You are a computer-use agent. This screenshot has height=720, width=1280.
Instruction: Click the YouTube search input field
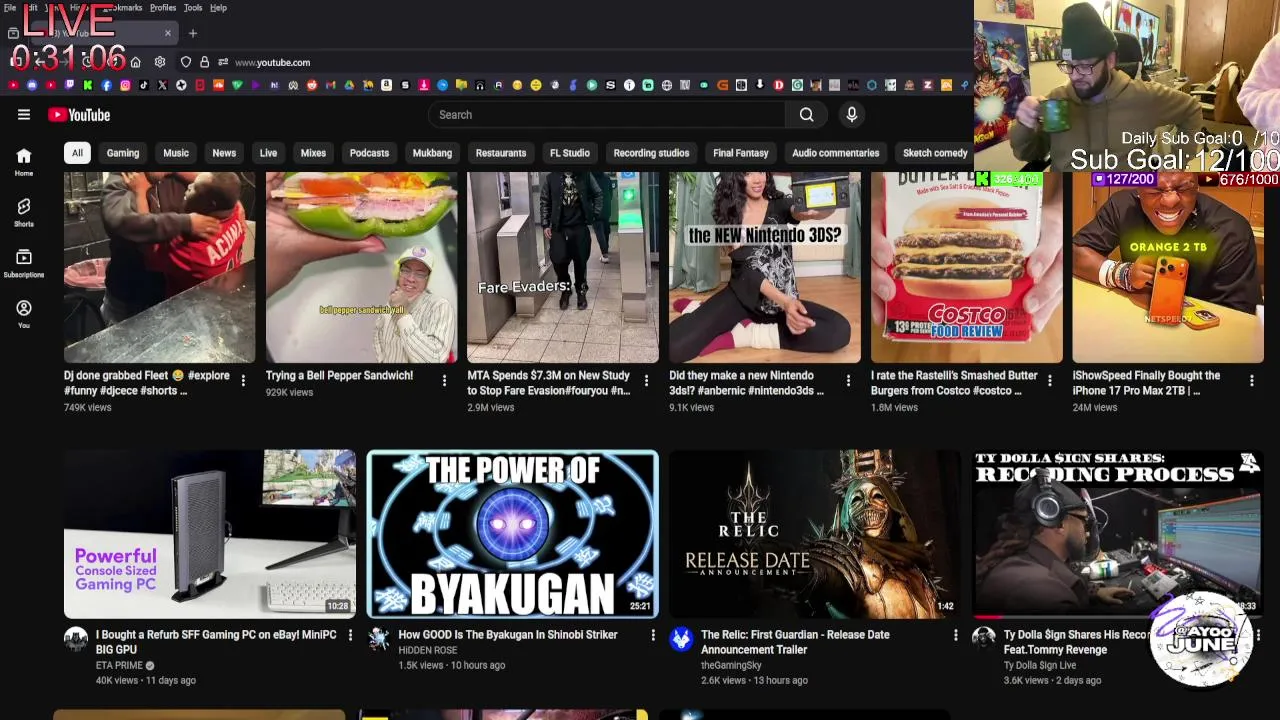pyautogui.click(x=606, y=114)
